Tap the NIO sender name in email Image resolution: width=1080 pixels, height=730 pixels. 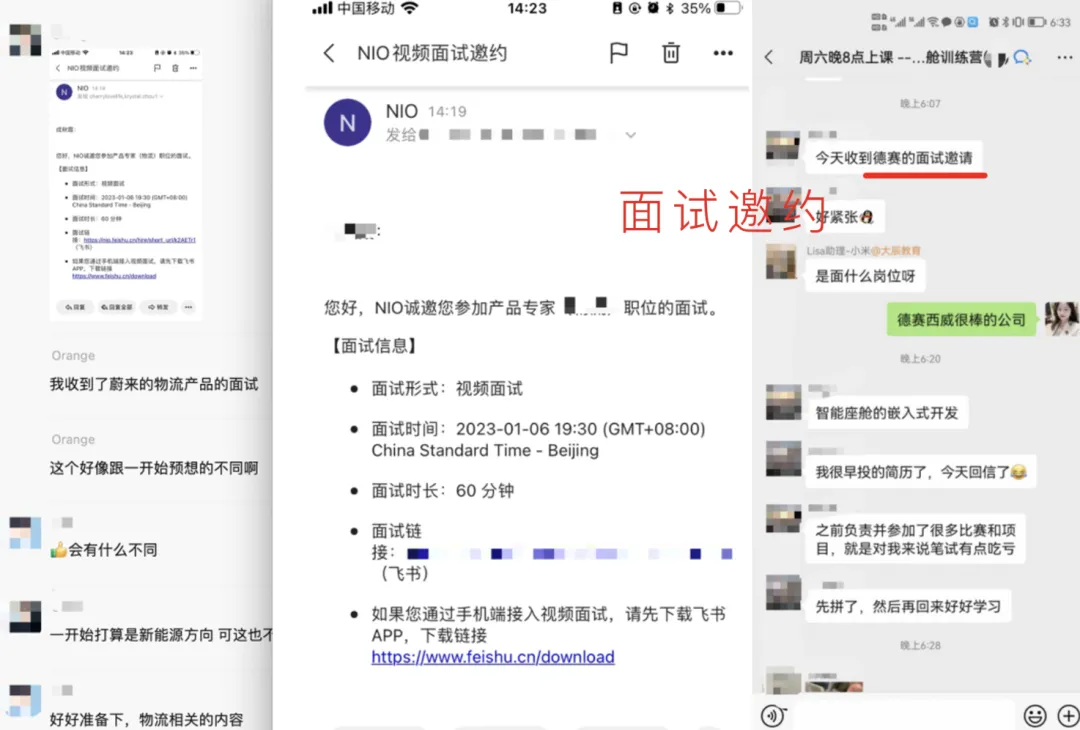pos(402,111)
